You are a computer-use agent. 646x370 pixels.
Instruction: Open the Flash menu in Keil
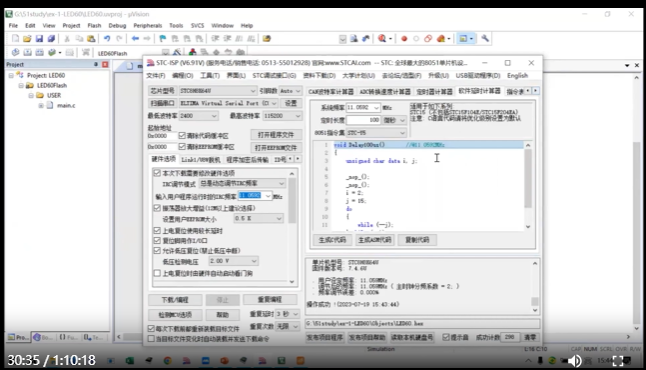94,26
